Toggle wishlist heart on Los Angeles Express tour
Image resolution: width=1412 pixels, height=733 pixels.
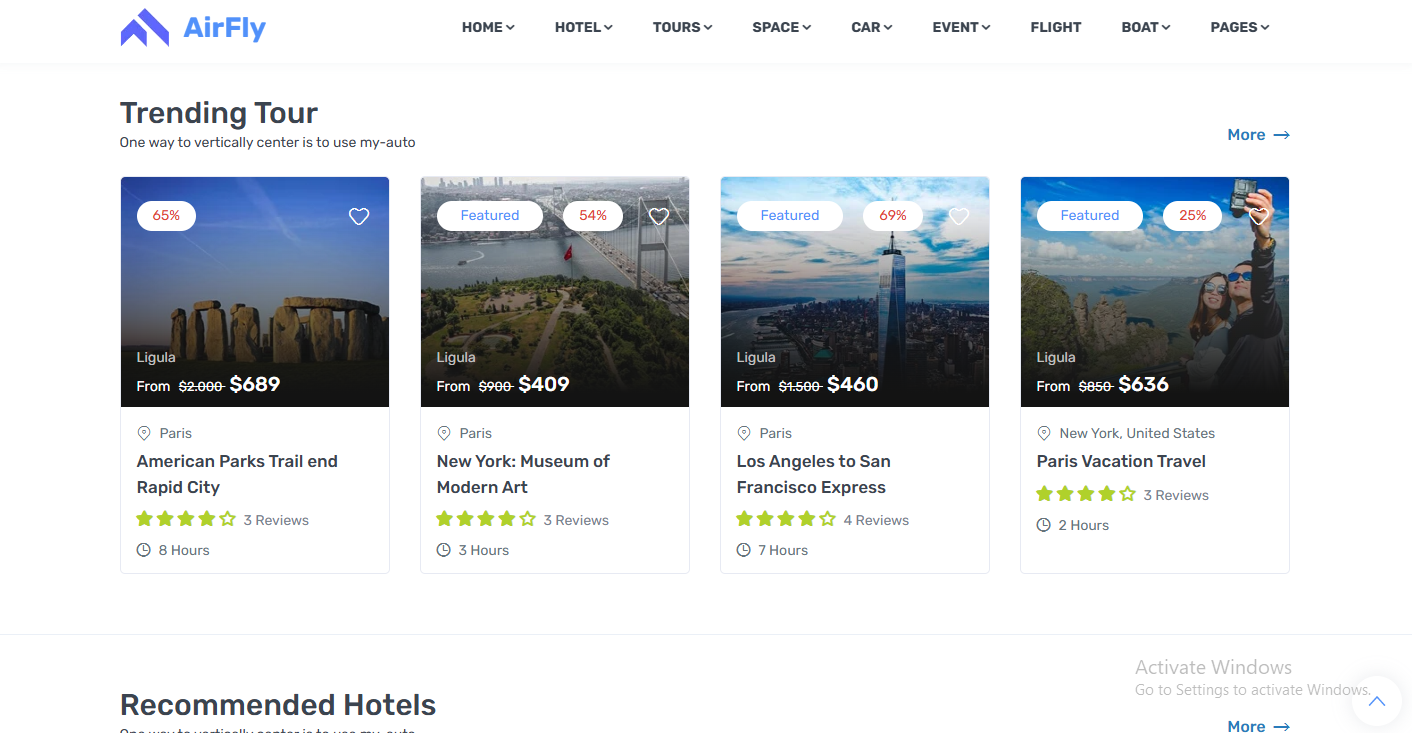coord(959,216)
